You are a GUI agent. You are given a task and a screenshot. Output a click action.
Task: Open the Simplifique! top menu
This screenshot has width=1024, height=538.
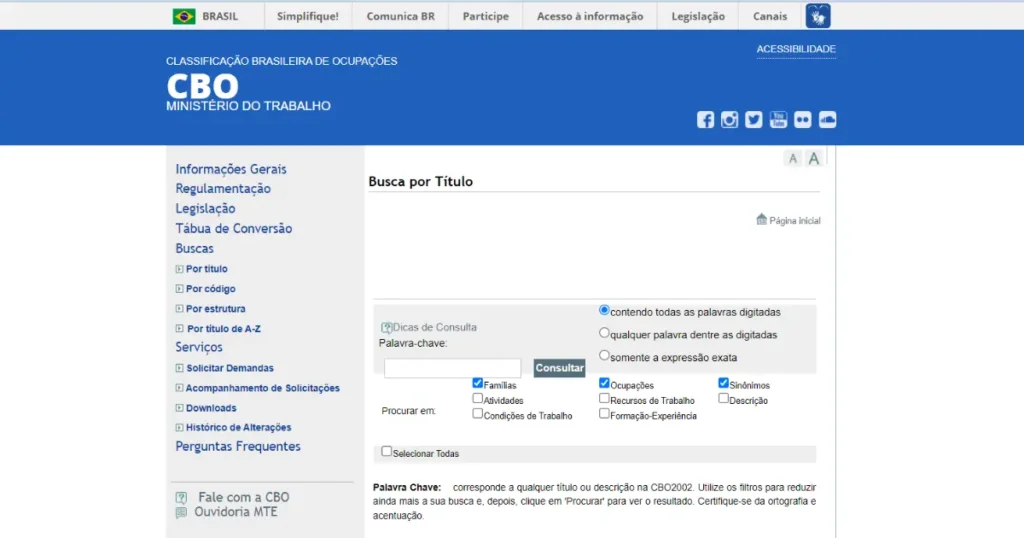click(308, 16)
